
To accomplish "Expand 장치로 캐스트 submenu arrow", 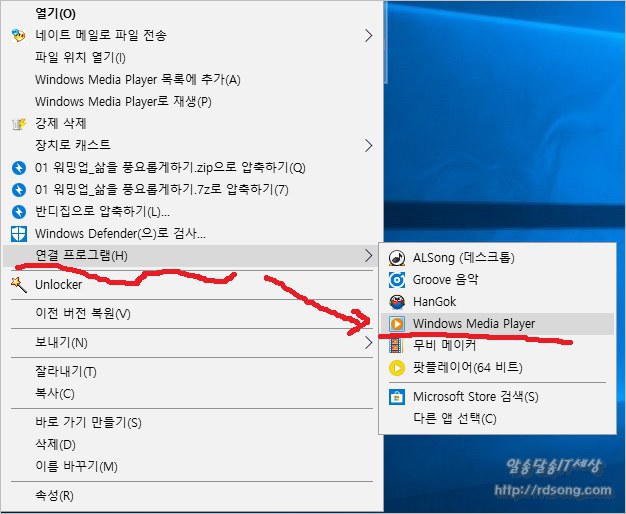I will [x=368, y=145].
